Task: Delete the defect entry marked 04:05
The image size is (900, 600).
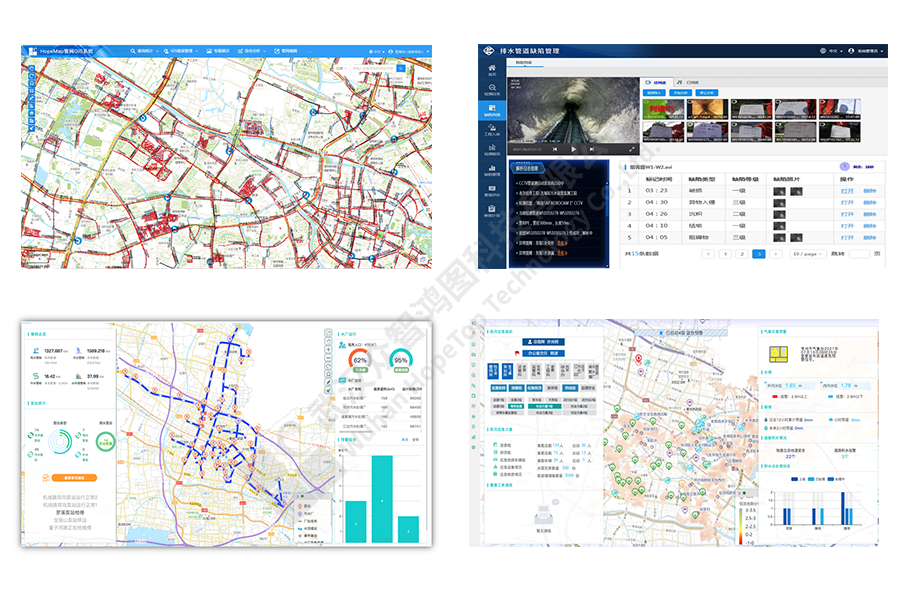Action: pyautogui.click(x=870, y=237)
